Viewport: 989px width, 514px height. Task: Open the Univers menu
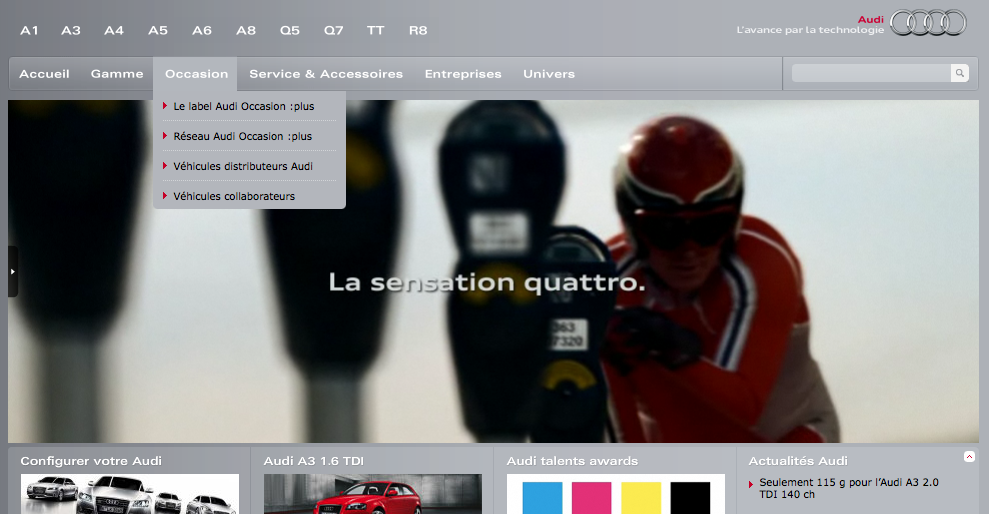549,74
